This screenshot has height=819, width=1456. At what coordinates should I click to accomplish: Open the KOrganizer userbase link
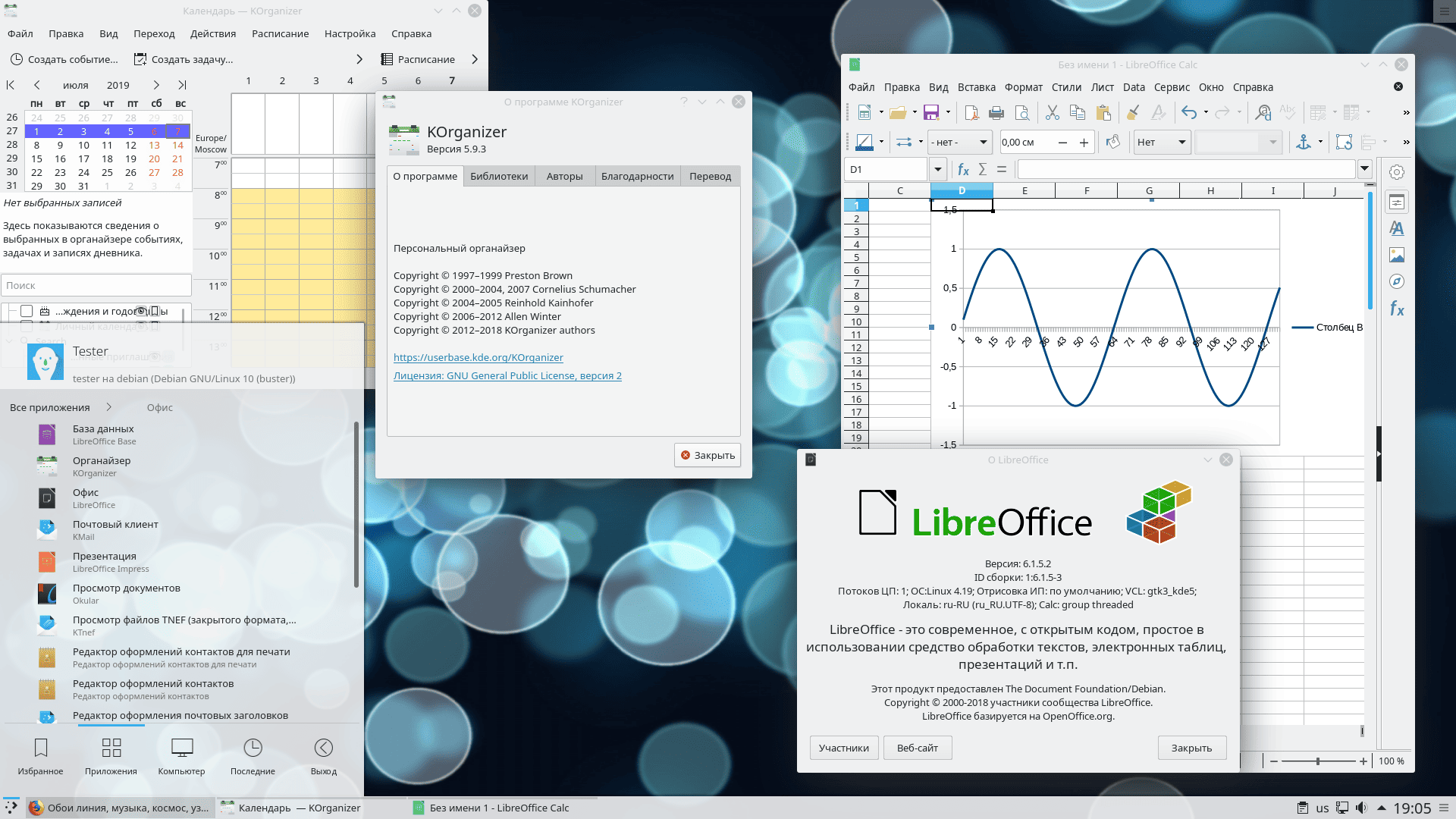click(478, 357)
